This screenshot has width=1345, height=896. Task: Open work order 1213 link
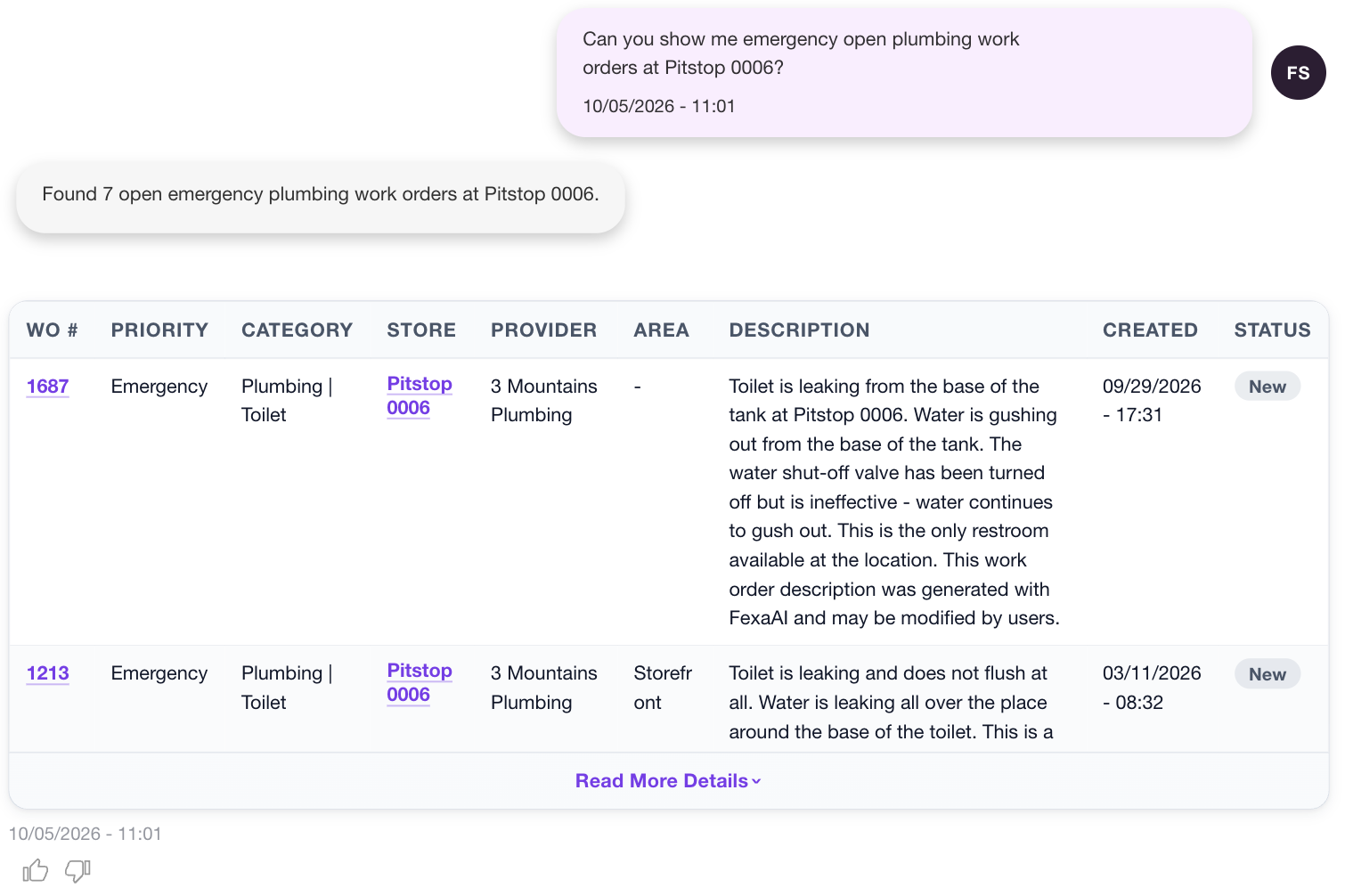click(48, 673)
